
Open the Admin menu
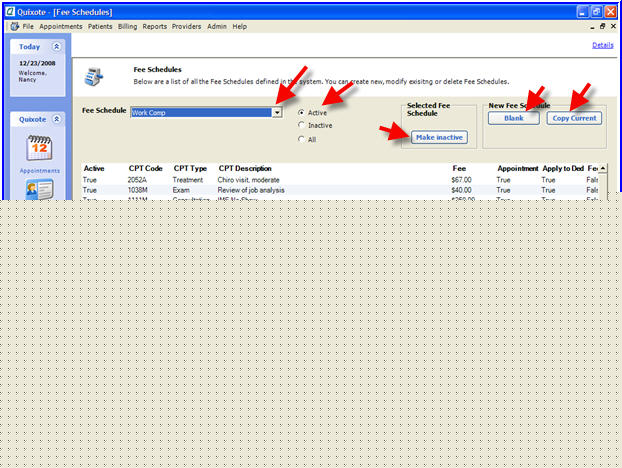[217, 27]
